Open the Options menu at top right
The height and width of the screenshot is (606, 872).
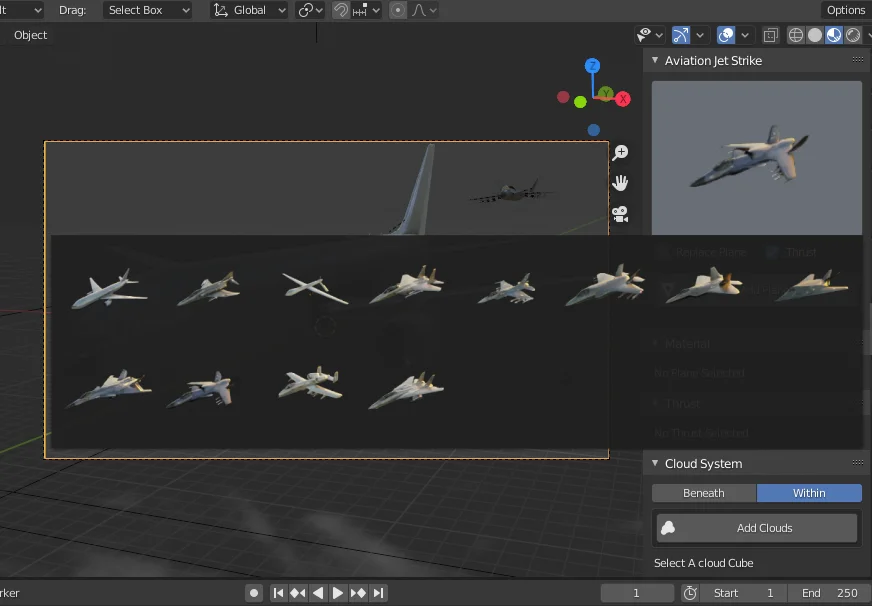[845, 10]
